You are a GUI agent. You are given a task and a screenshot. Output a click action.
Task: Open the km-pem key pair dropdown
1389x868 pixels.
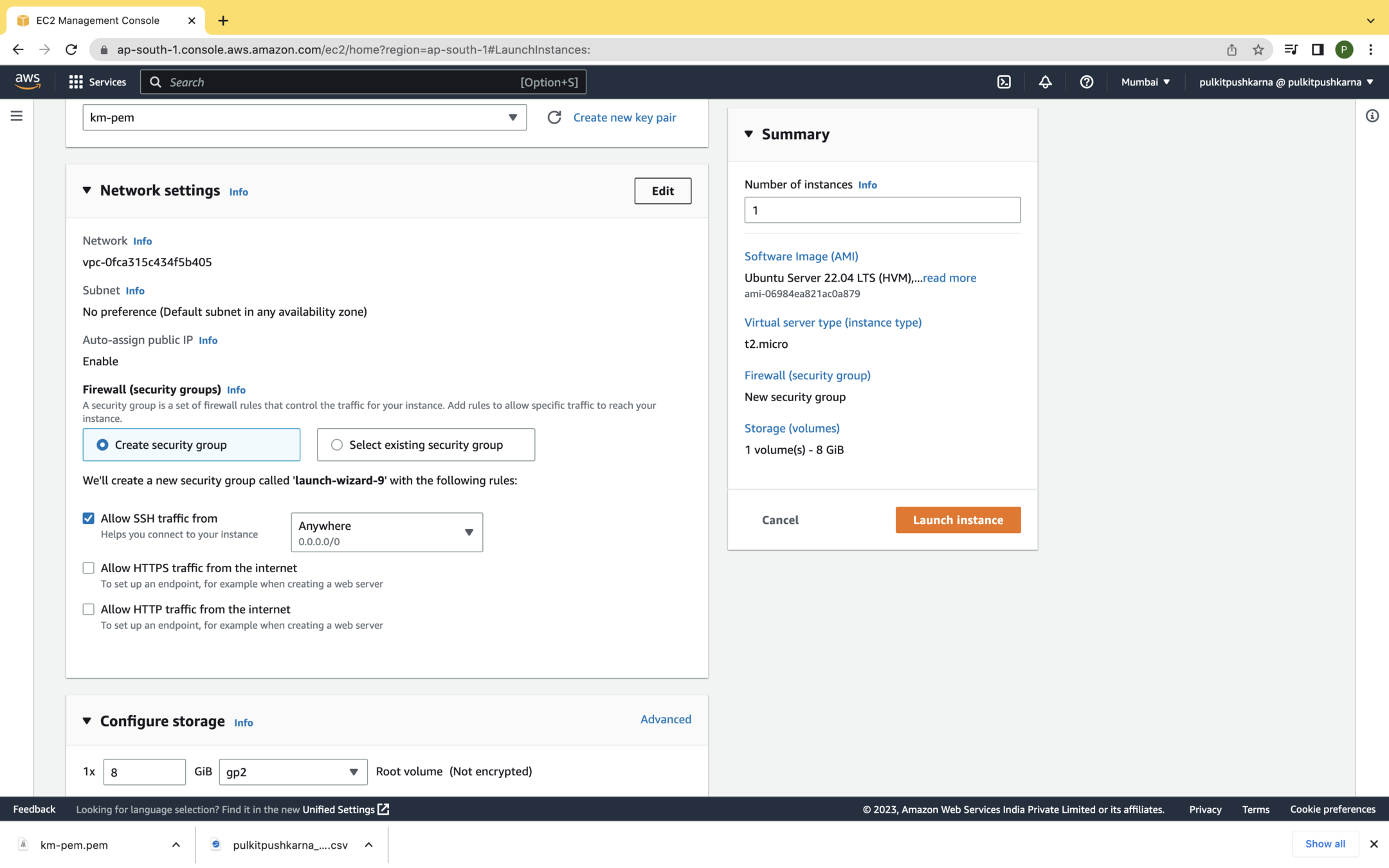point(304,118)
